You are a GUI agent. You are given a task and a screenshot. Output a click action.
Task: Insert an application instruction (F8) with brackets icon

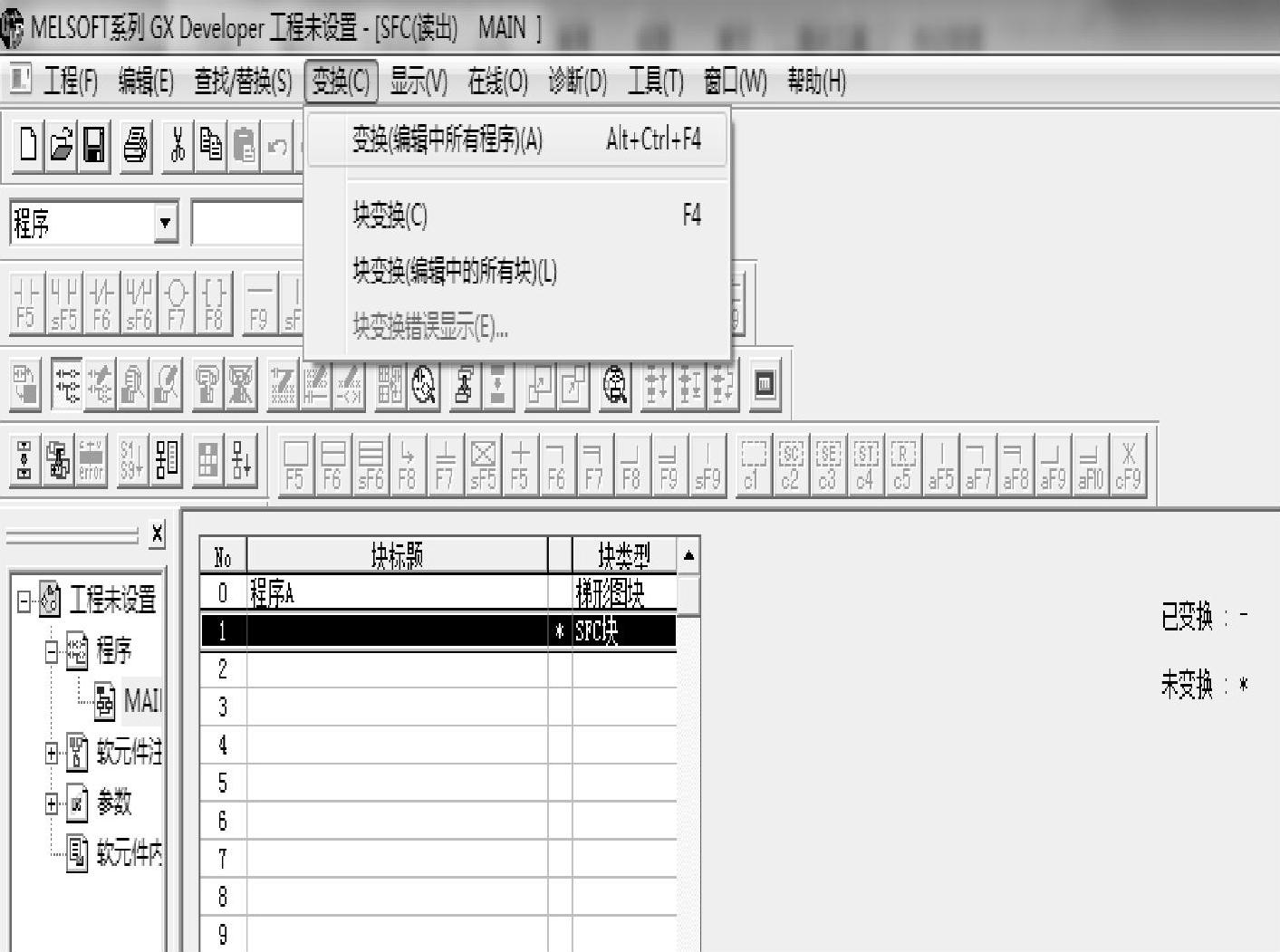(x=213, y=303)
